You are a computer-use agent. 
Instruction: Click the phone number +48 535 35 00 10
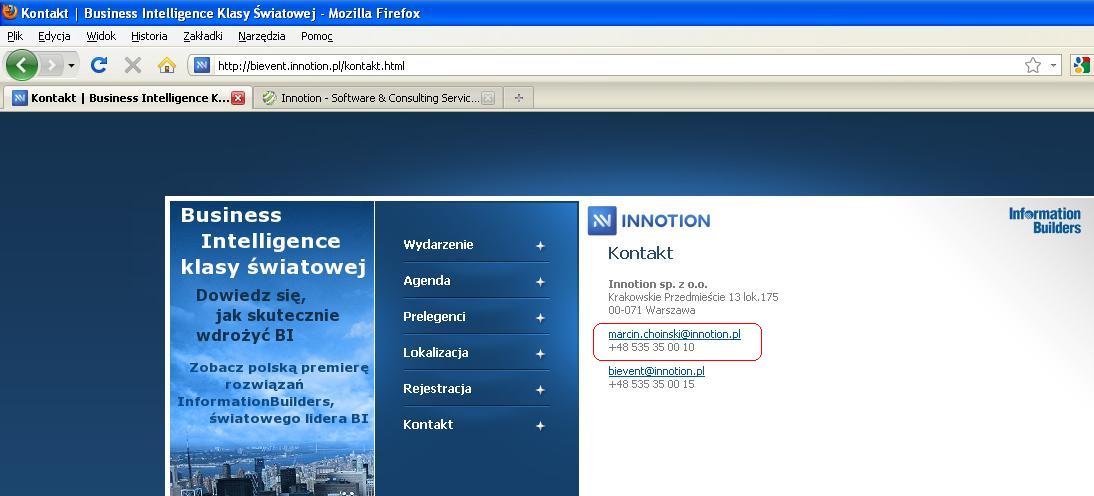[x=651, y=347]
